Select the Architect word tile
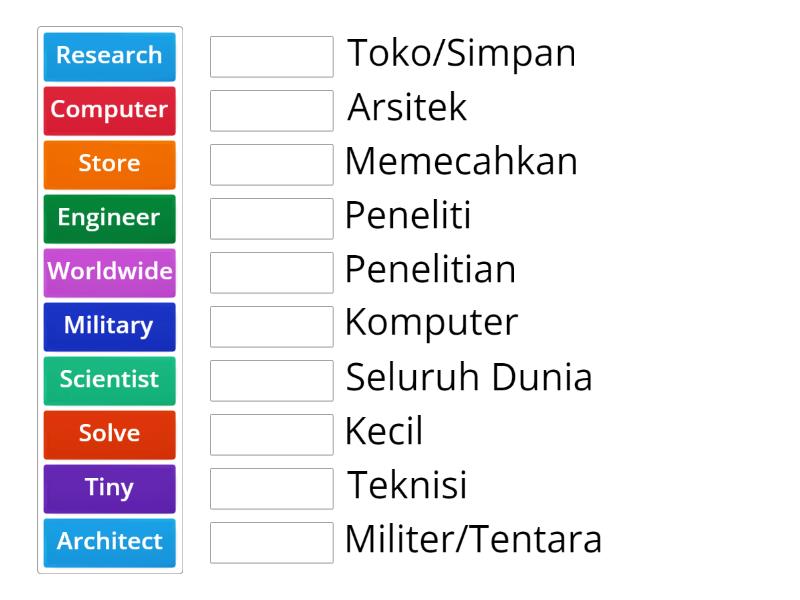This screenshot has height=600, width=800. (109, 543)
